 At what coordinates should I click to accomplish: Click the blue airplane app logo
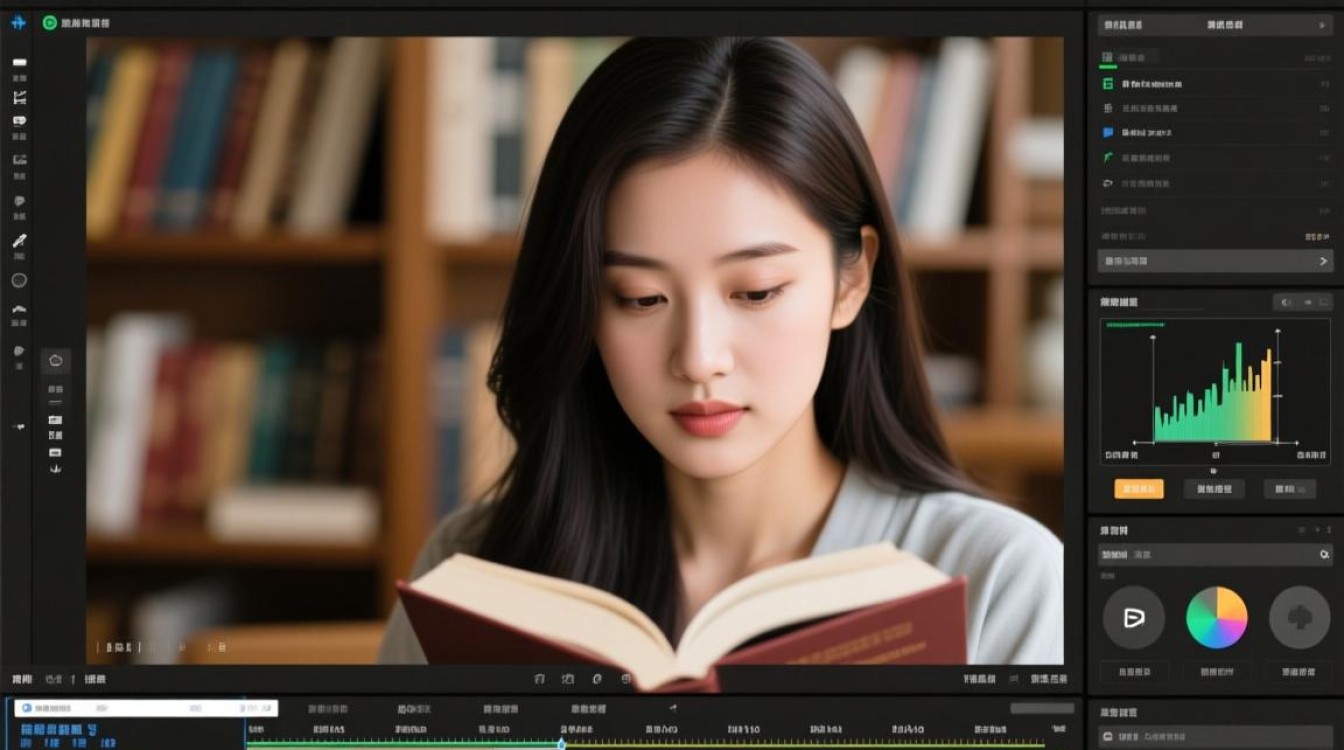[18, 22]
